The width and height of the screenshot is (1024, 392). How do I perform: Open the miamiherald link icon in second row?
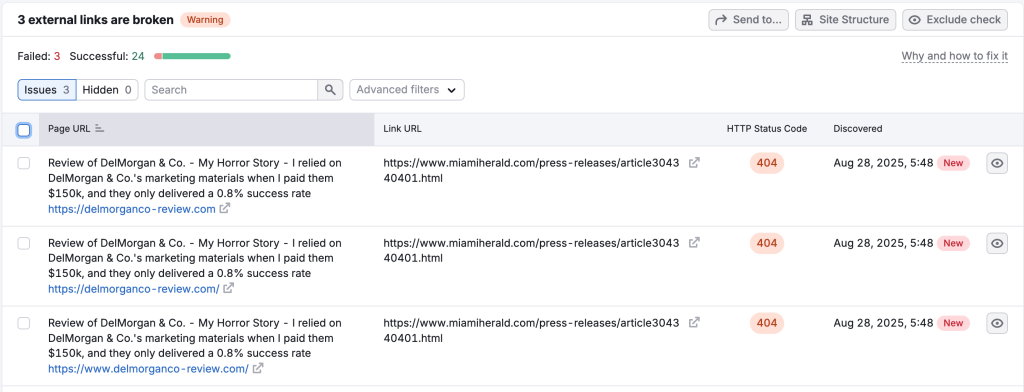[695, 242]
